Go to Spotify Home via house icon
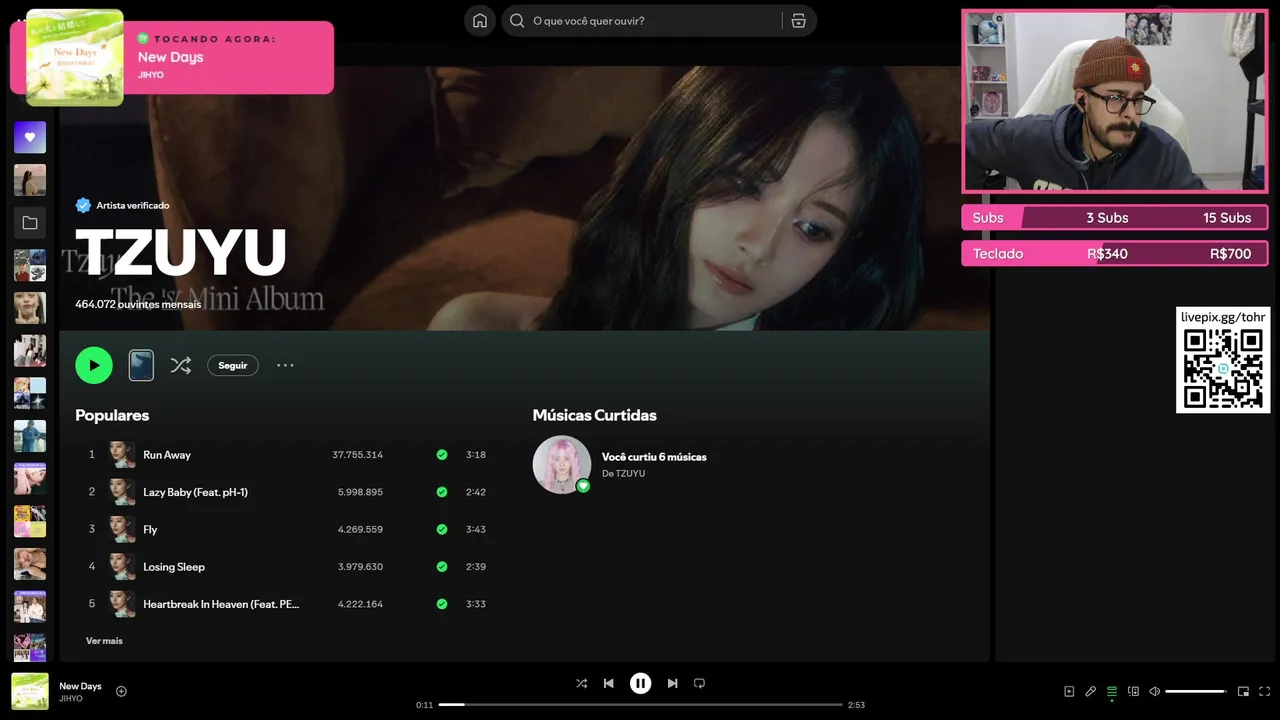Screen dimensions: 1280x720 click(x=480, y=21)
